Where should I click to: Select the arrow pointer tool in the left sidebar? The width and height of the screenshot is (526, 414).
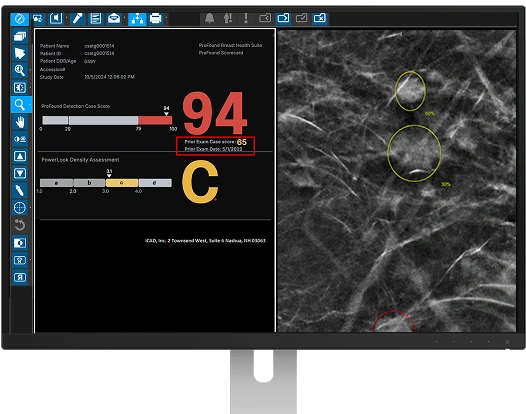point(20,53)
